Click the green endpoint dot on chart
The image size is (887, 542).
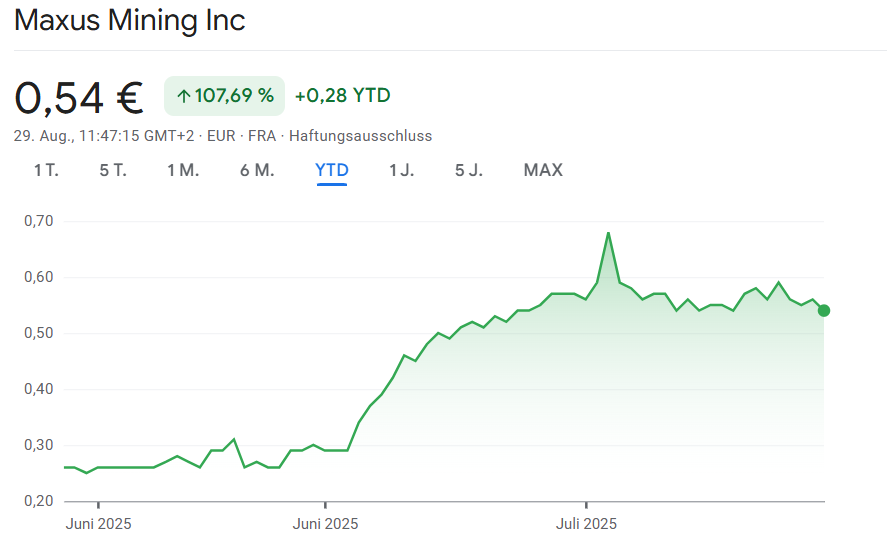point(824,311)
